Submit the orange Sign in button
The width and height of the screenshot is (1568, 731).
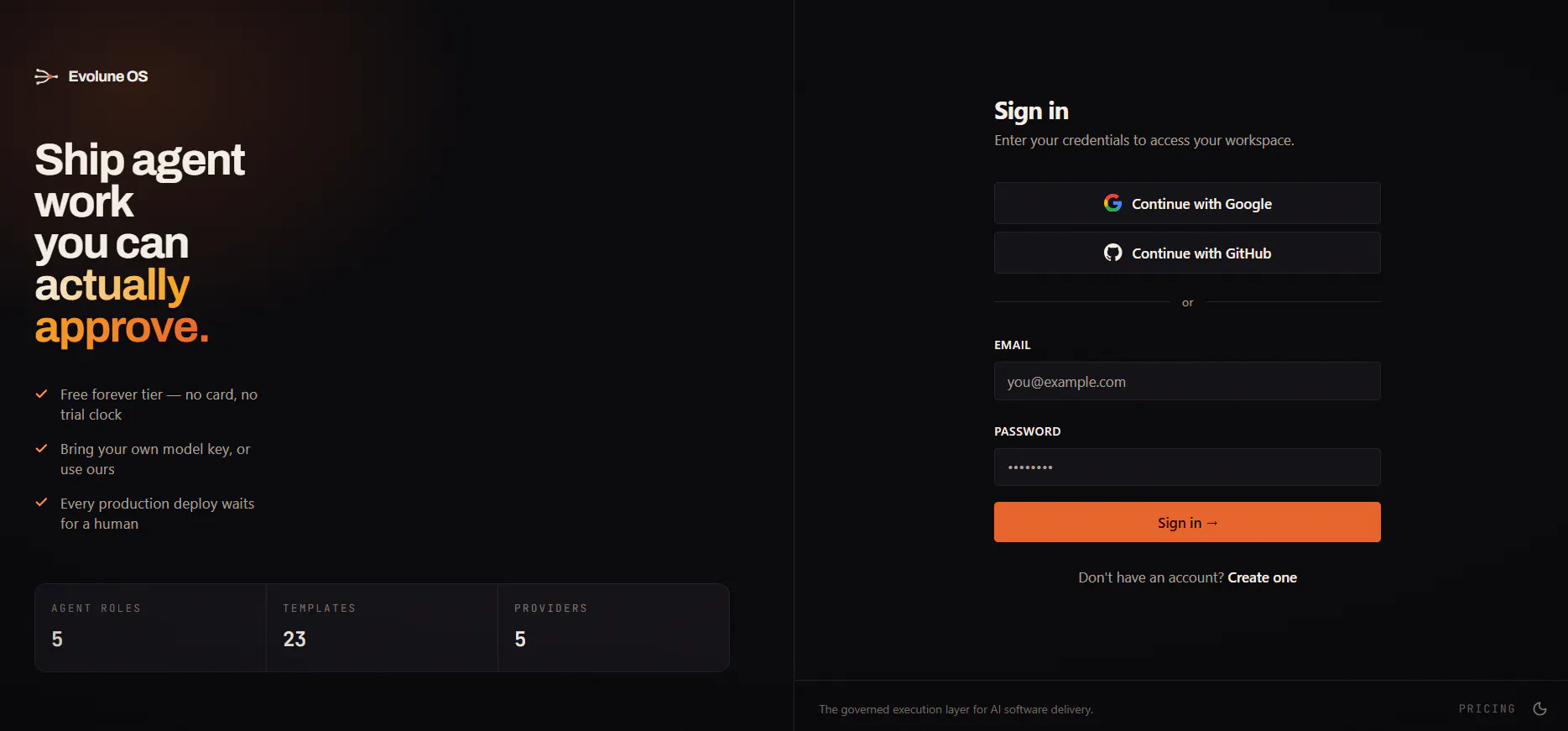point(1187,522)
